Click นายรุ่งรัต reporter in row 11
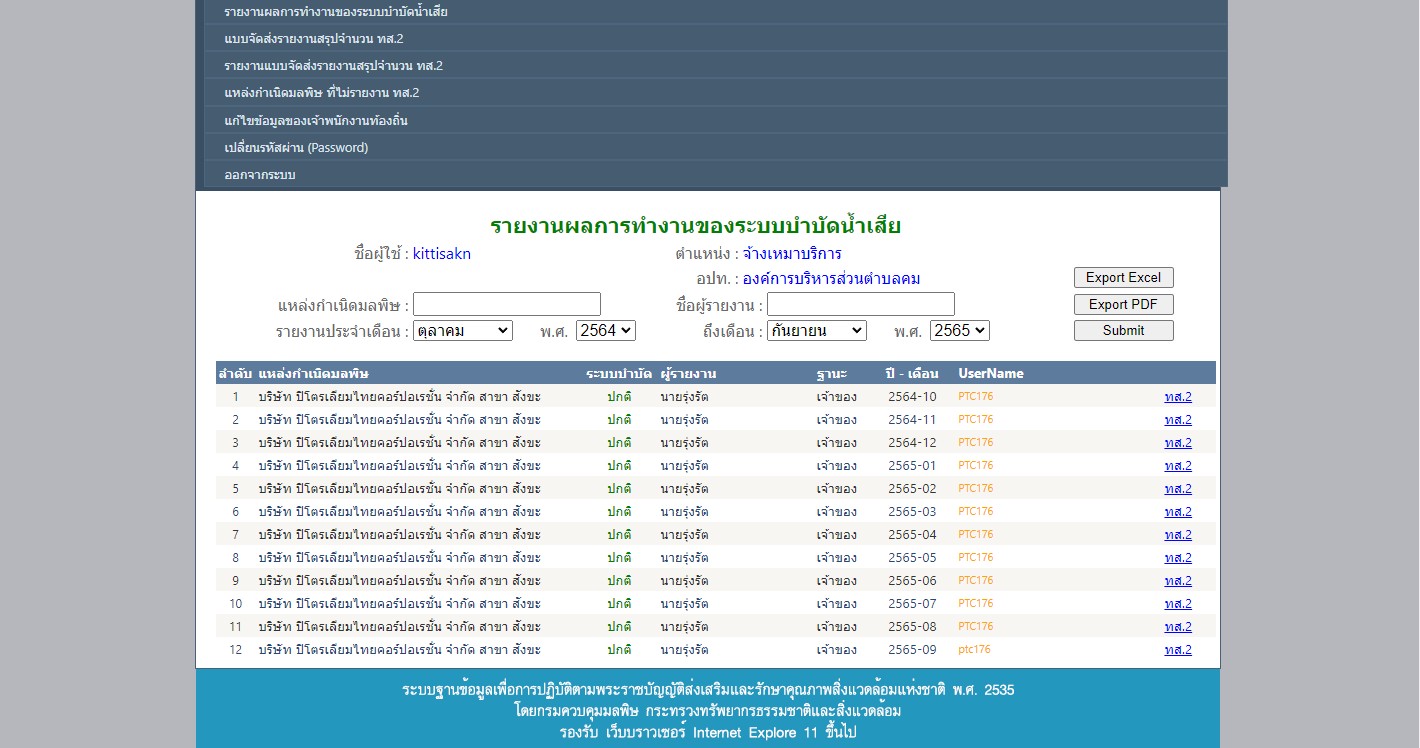The image size is (1420, 748). click(x=684, y=626)
